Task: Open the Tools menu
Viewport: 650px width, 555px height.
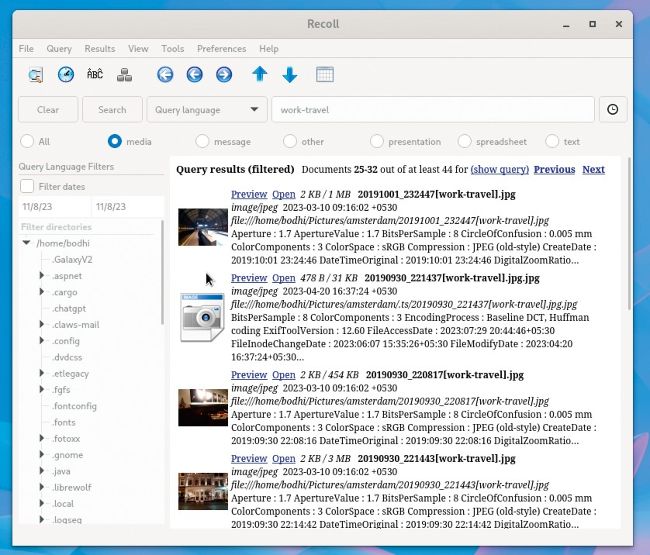Action: click(172, 48)
